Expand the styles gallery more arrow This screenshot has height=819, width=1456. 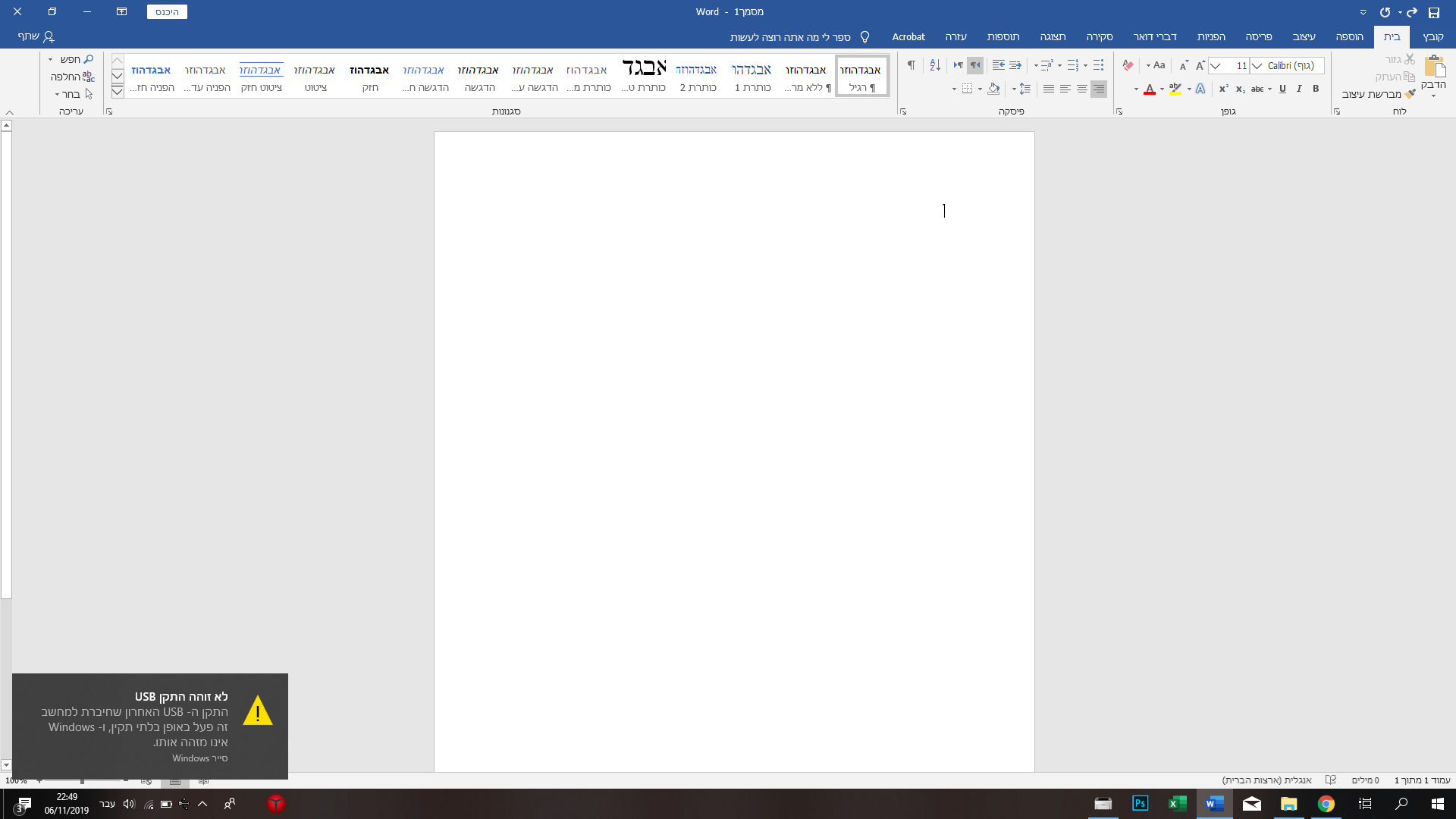[x=118, y=92]
